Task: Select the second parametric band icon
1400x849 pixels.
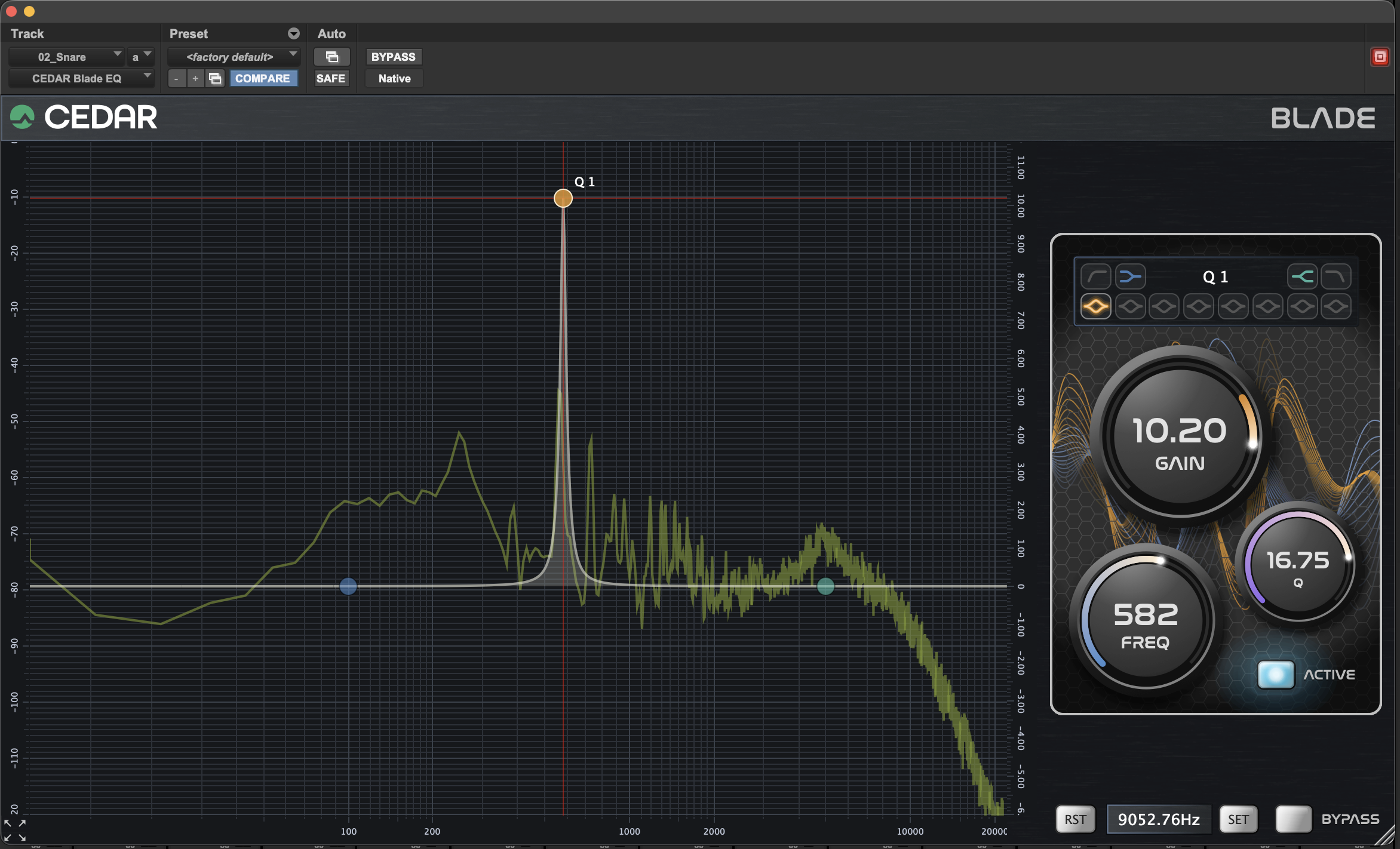Action: [x=1130, y=307]
